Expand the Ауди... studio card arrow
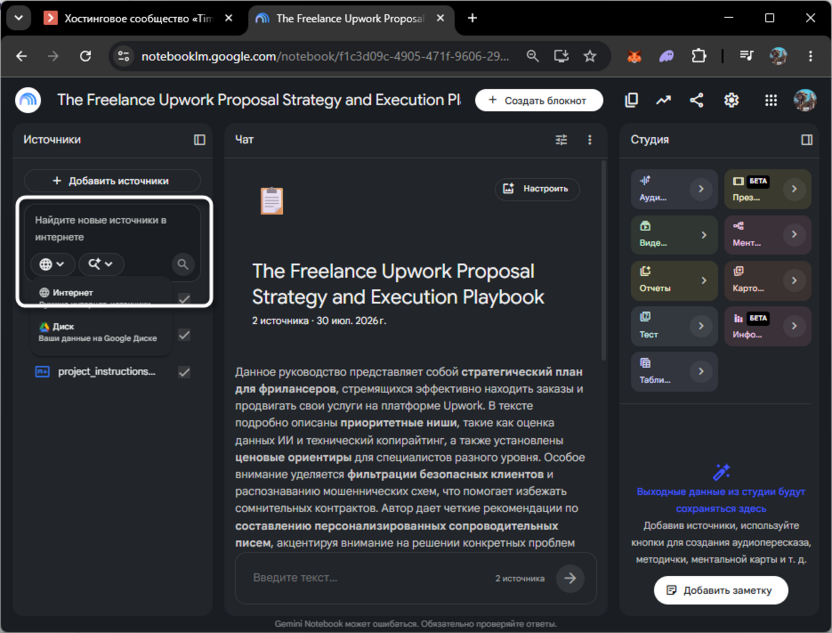Screen dimensions: 832x633 click(x=701, y=189)
